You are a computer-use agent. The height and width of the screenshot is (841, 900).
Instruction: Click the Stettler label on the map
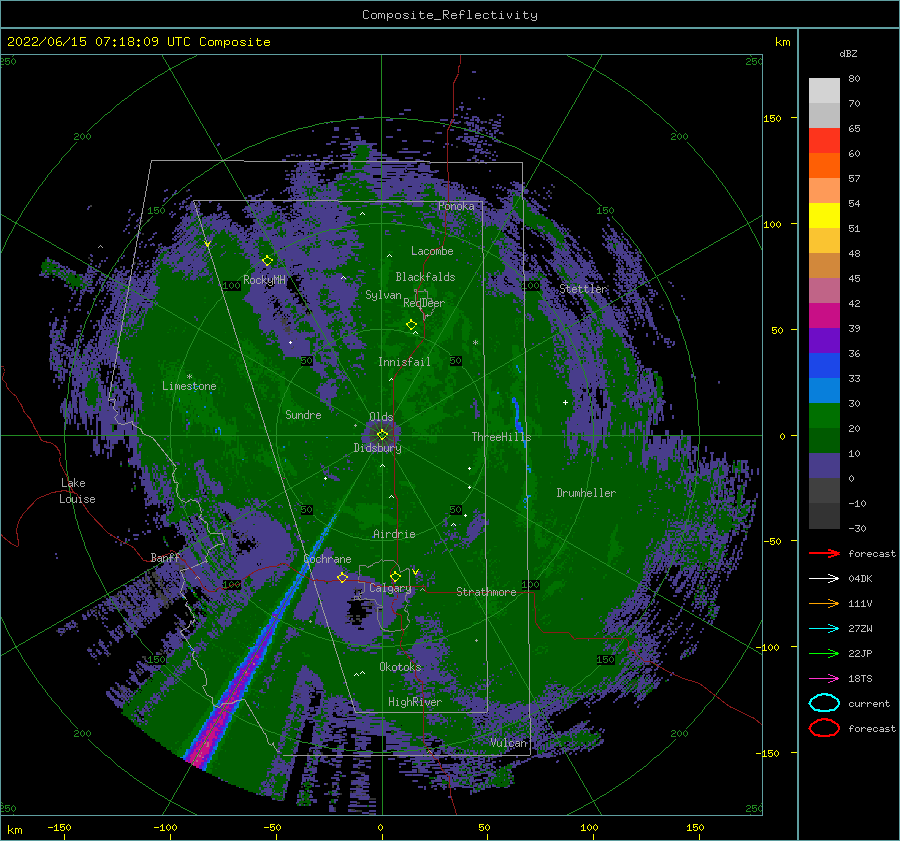pyautogui.click(x=583, y=289)
